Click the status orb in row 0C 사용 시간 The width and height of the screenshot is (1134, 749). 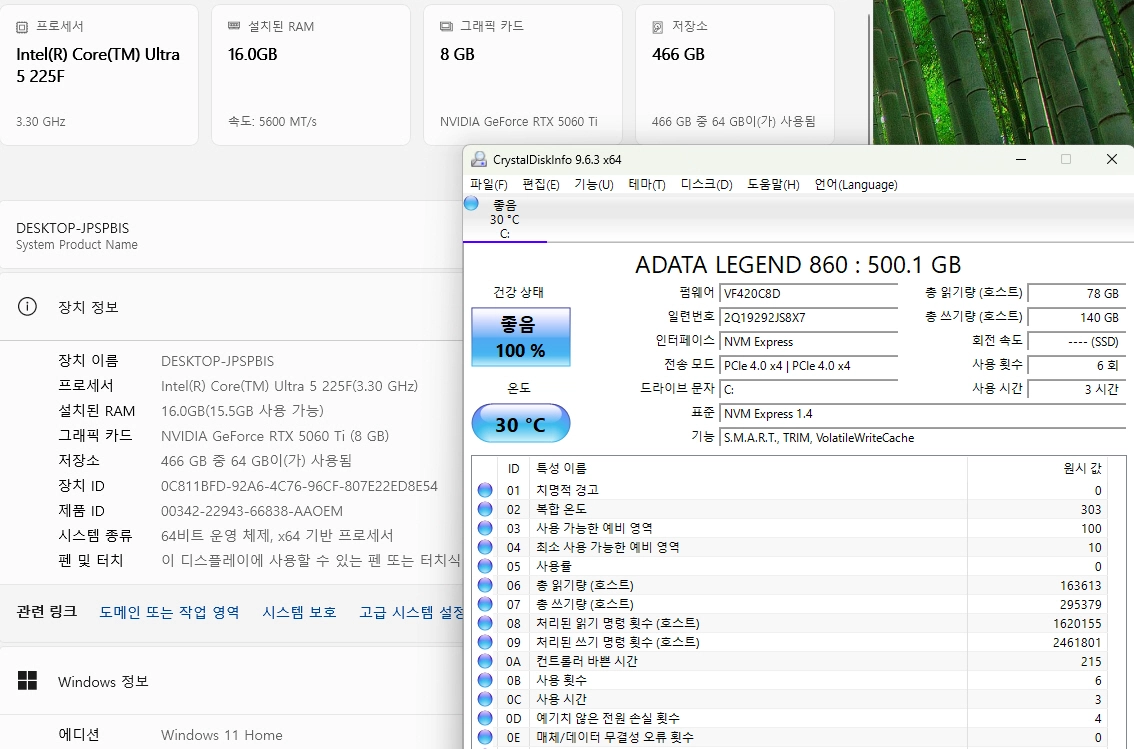[x=485, y=699]
